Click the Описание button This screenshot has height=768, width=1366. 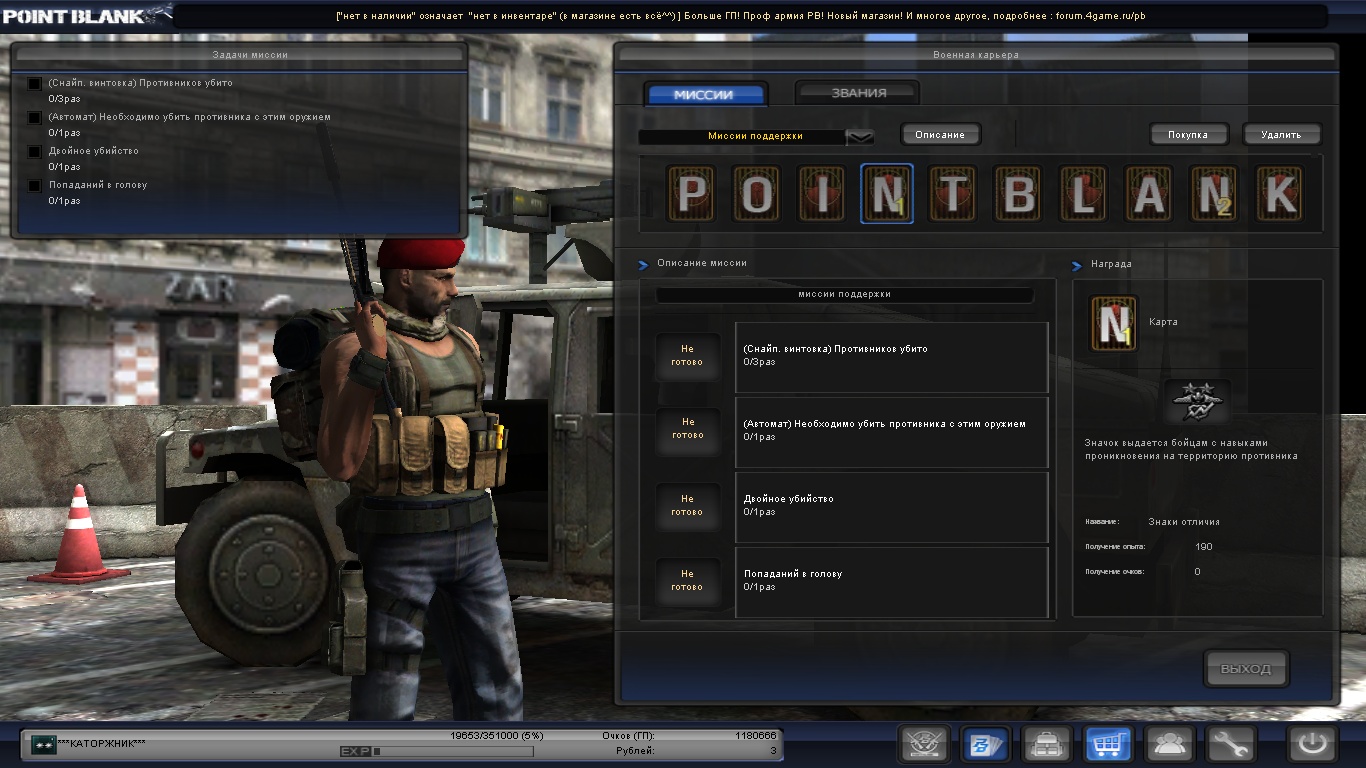pyautogui.click(x=940, y=134)
